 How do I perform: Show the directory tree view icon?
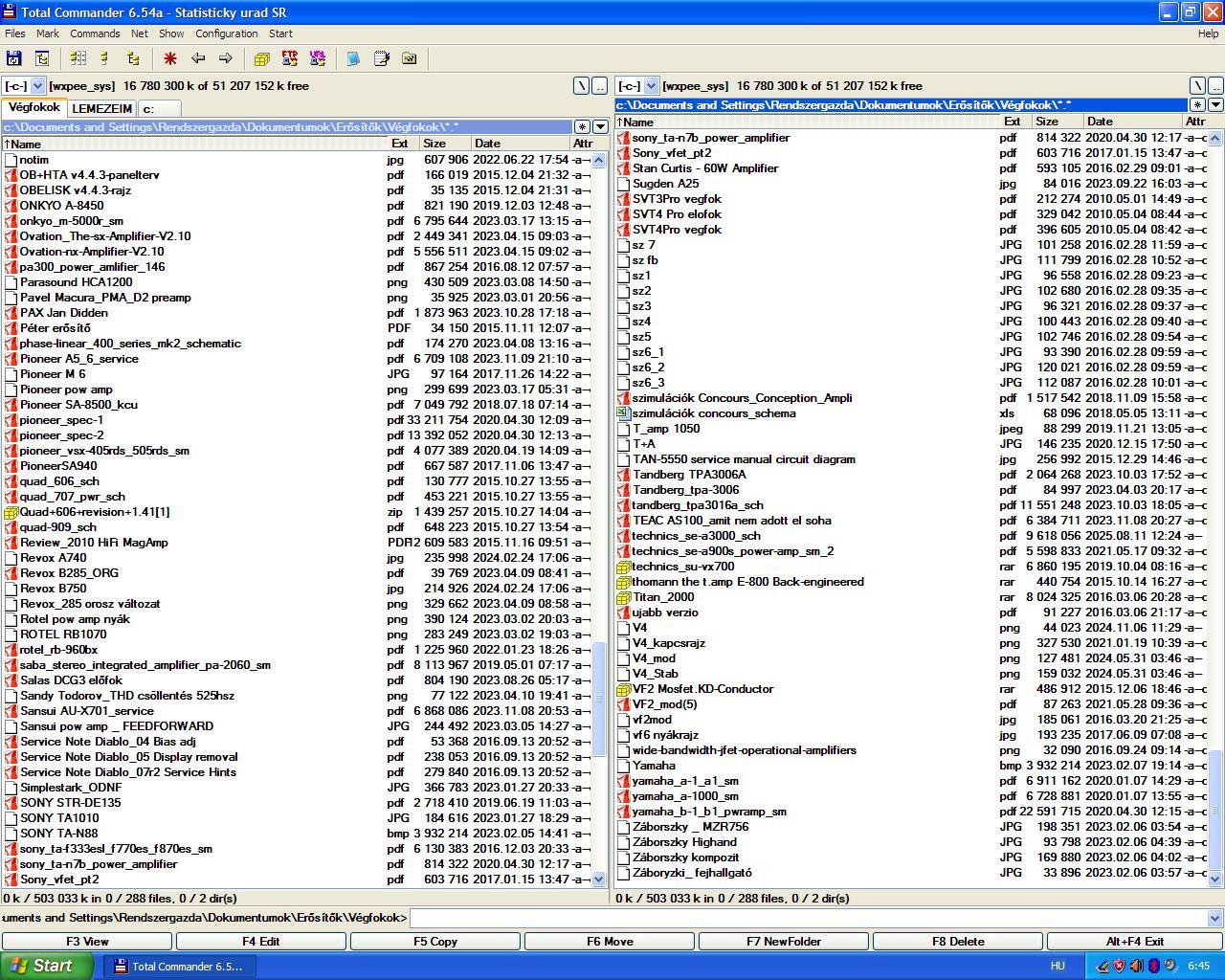[x=133, y=58]
